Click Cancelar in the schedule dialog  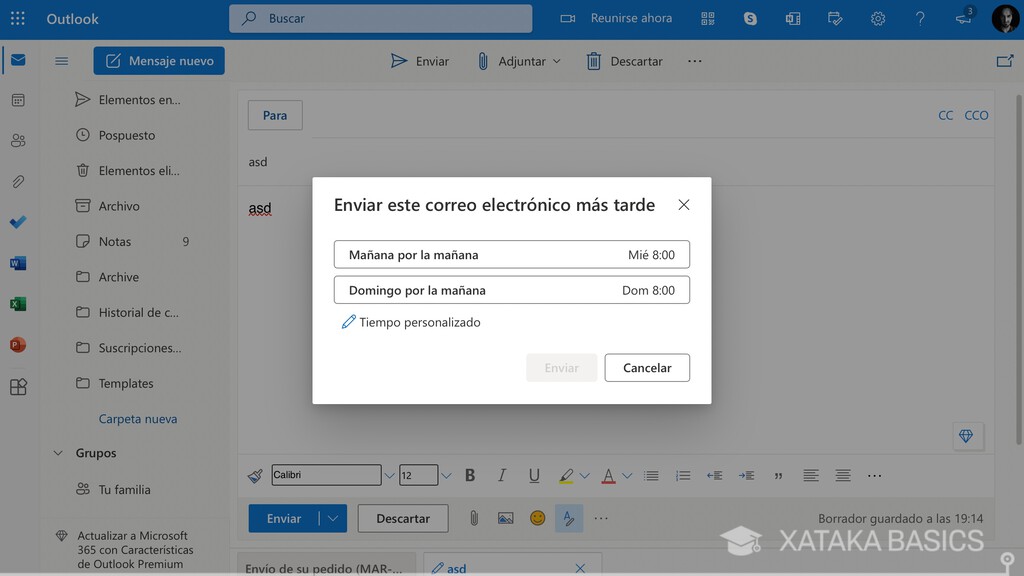coord(647,368)
